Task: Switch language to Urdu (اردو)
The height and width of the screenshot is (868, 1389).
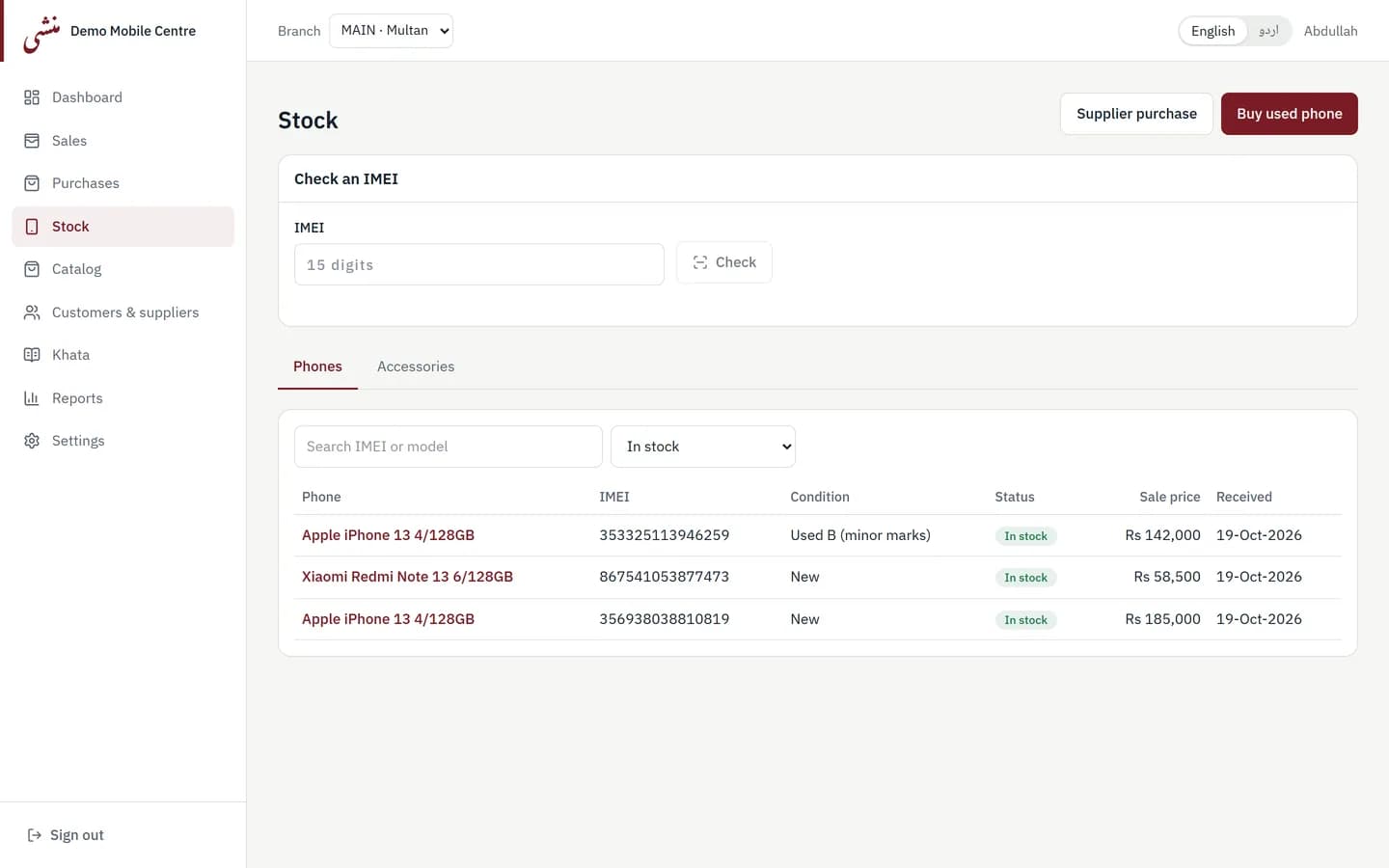Action: pos(1268,31)
